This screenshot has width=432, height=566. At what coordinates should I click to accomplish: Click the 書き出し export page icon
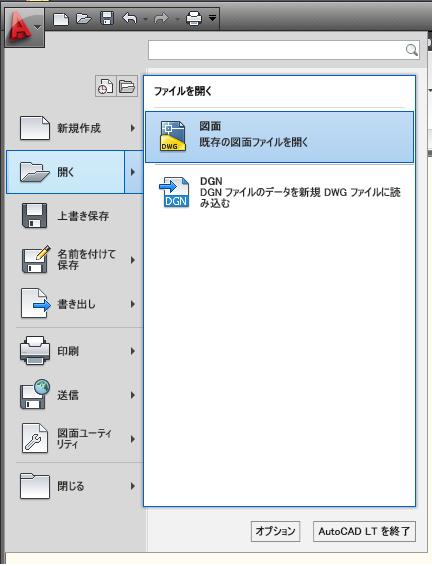coord(35,303)
